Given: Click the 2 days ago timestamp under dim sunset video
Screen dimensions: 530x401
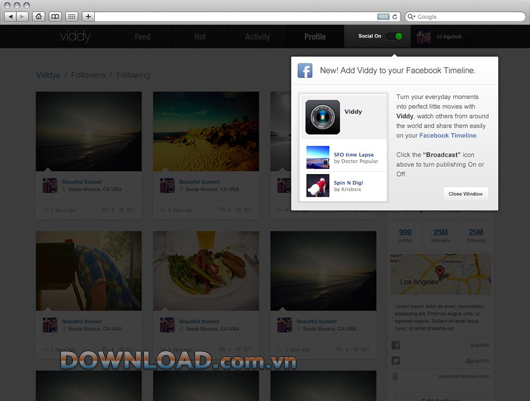Looking at the screenshot, I should click(63, 210).
